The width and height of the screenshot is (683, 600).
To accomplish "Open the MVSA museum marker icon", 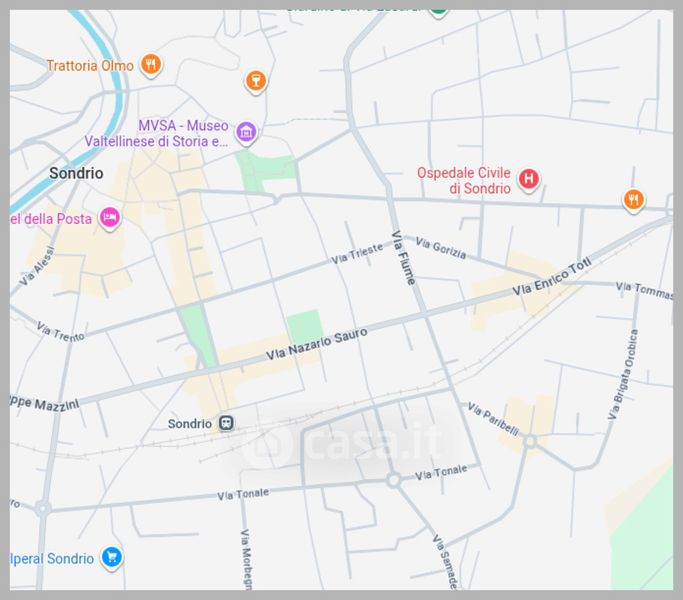I will (x=246, y=132).
